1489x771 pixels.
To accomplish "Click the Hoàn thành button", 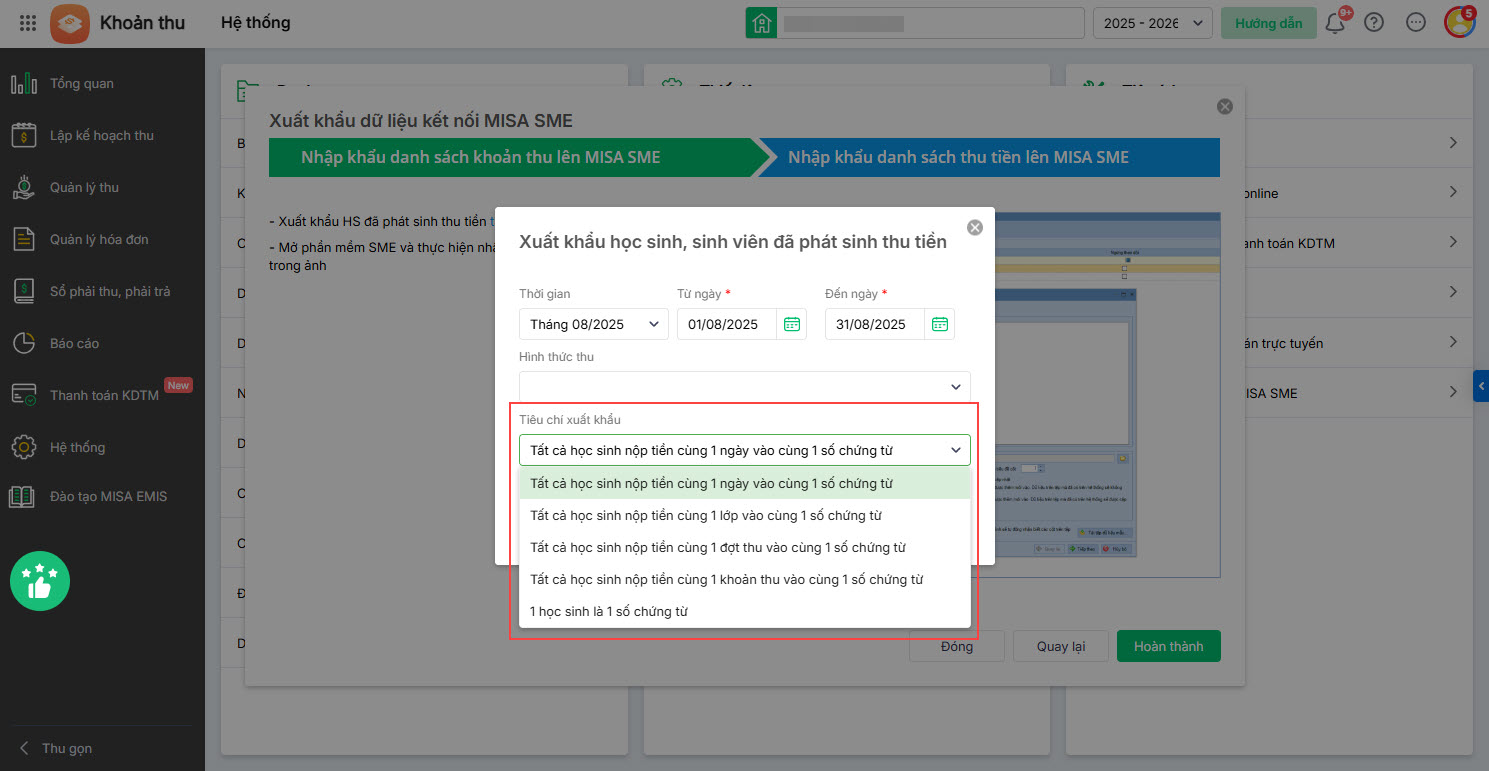I will (1169, 646).
